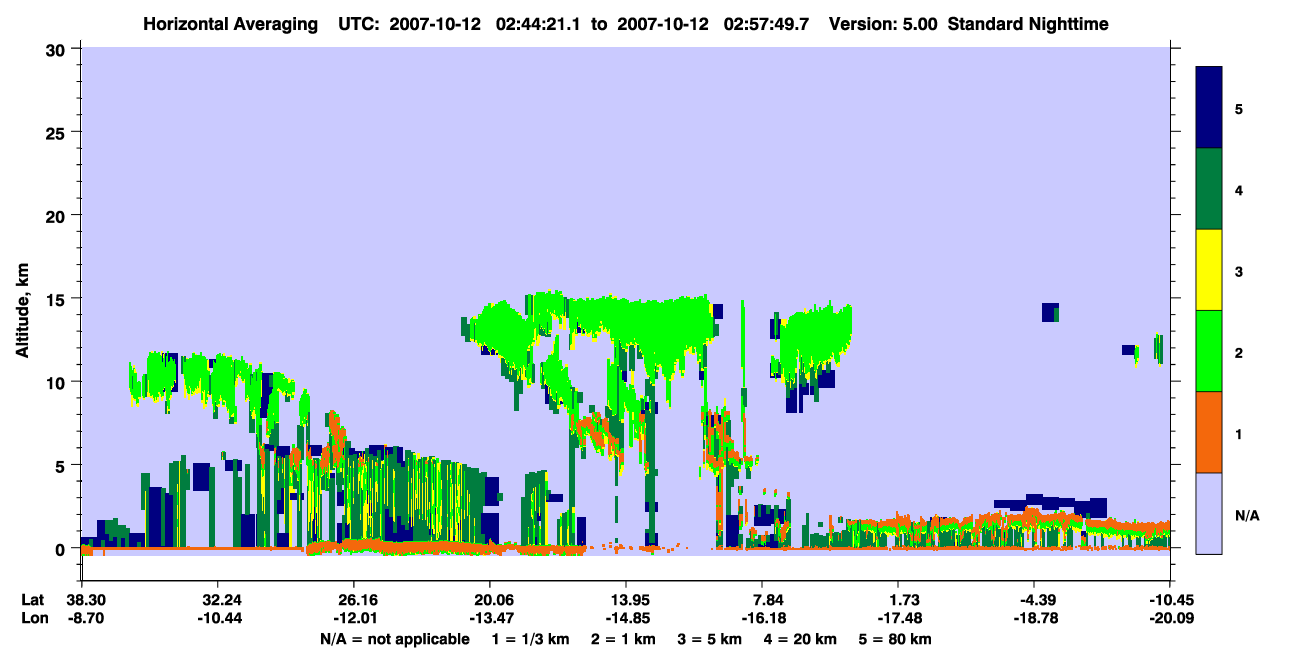The width and height of the screenshot is (1300, 667).
Task: Click the end time '02:57:49.7' in title
Action: 770,24
